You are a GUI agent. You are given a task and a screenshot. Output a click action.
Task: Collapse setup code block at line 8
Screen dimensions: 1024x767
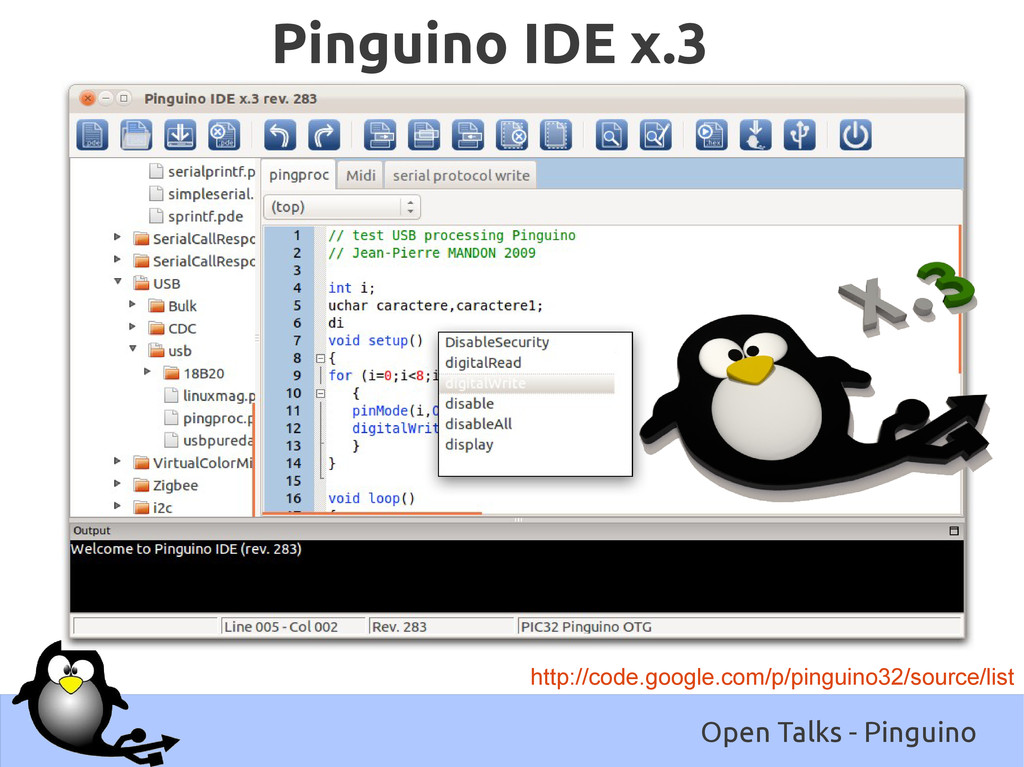pos(320,359)
